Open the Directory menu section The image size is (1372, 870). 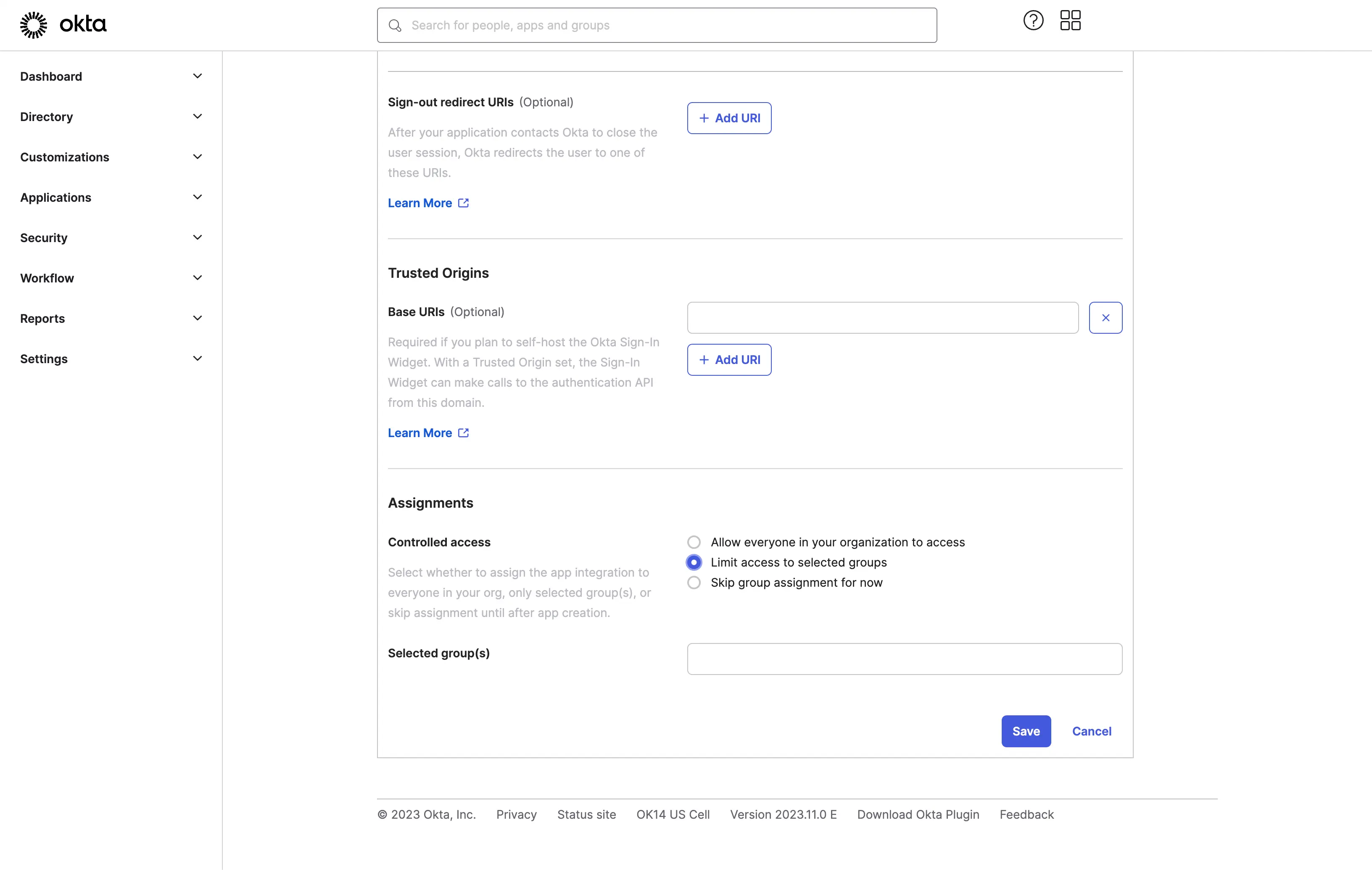(110, 116)
